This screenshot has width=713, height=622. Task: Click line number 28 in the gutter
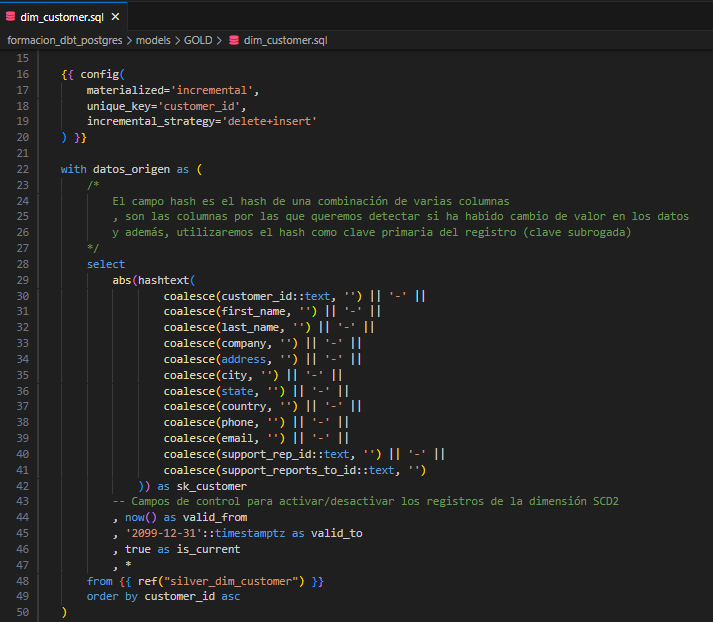pyautogui.click(x=23, y=264)
